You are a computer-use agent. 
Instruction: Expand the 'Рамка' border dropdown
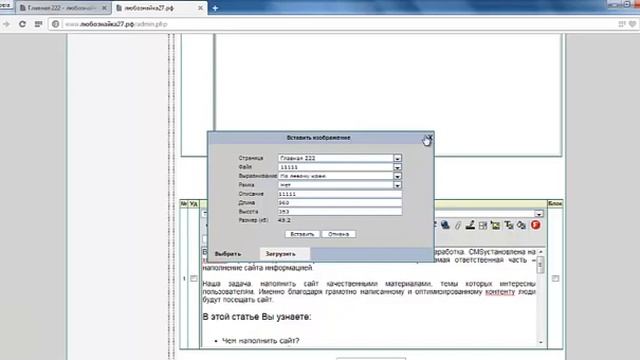point(398,185)
